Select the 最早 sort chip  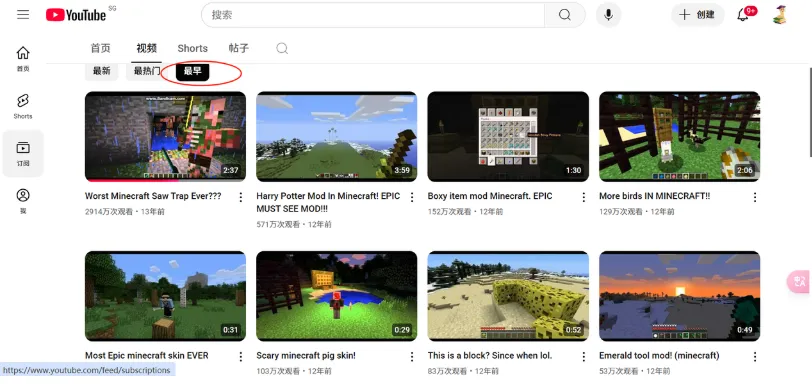(x=192, y=71)
